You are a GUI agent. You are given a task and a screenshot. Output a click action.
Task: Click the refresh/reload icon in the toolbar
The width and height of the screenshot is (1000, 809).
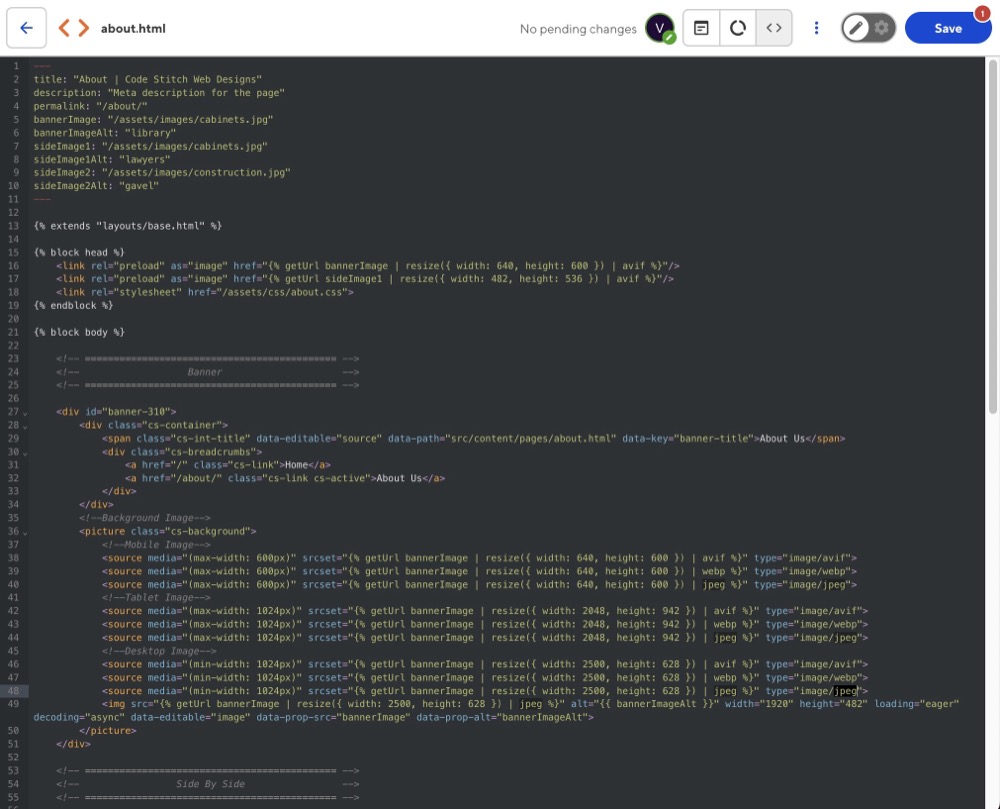click(x=738, y=28)
